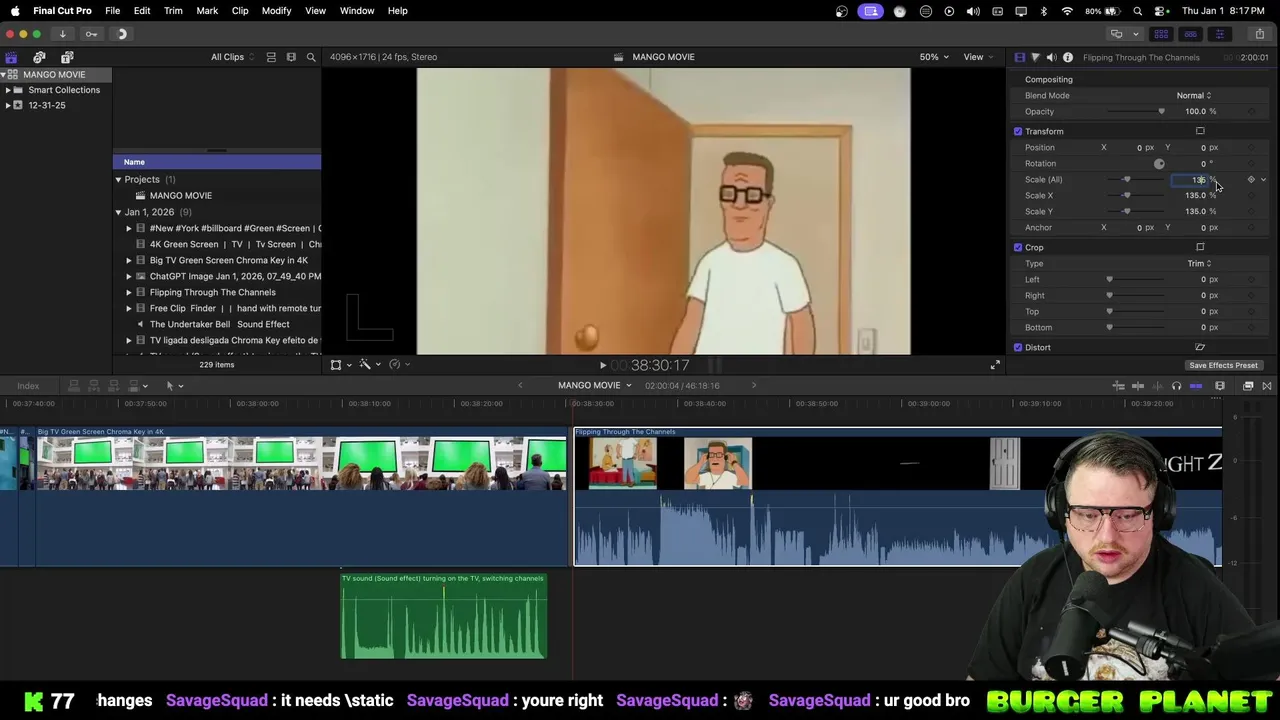Open the Info inspector tab
The width and height of the screenshot is (1280, 720).
(x=1068, y=57)
